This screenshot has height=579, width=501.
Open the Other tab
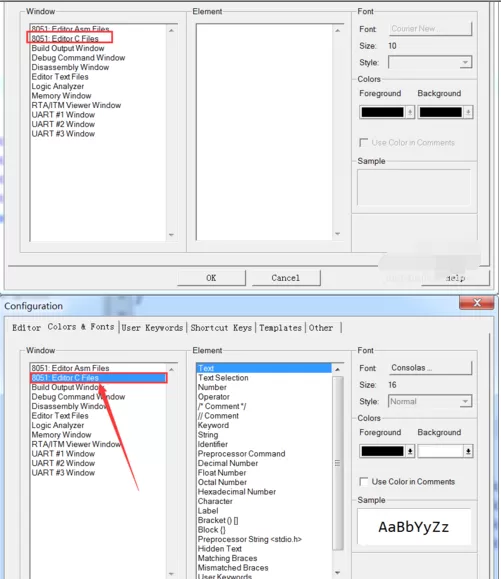point(321,328)
